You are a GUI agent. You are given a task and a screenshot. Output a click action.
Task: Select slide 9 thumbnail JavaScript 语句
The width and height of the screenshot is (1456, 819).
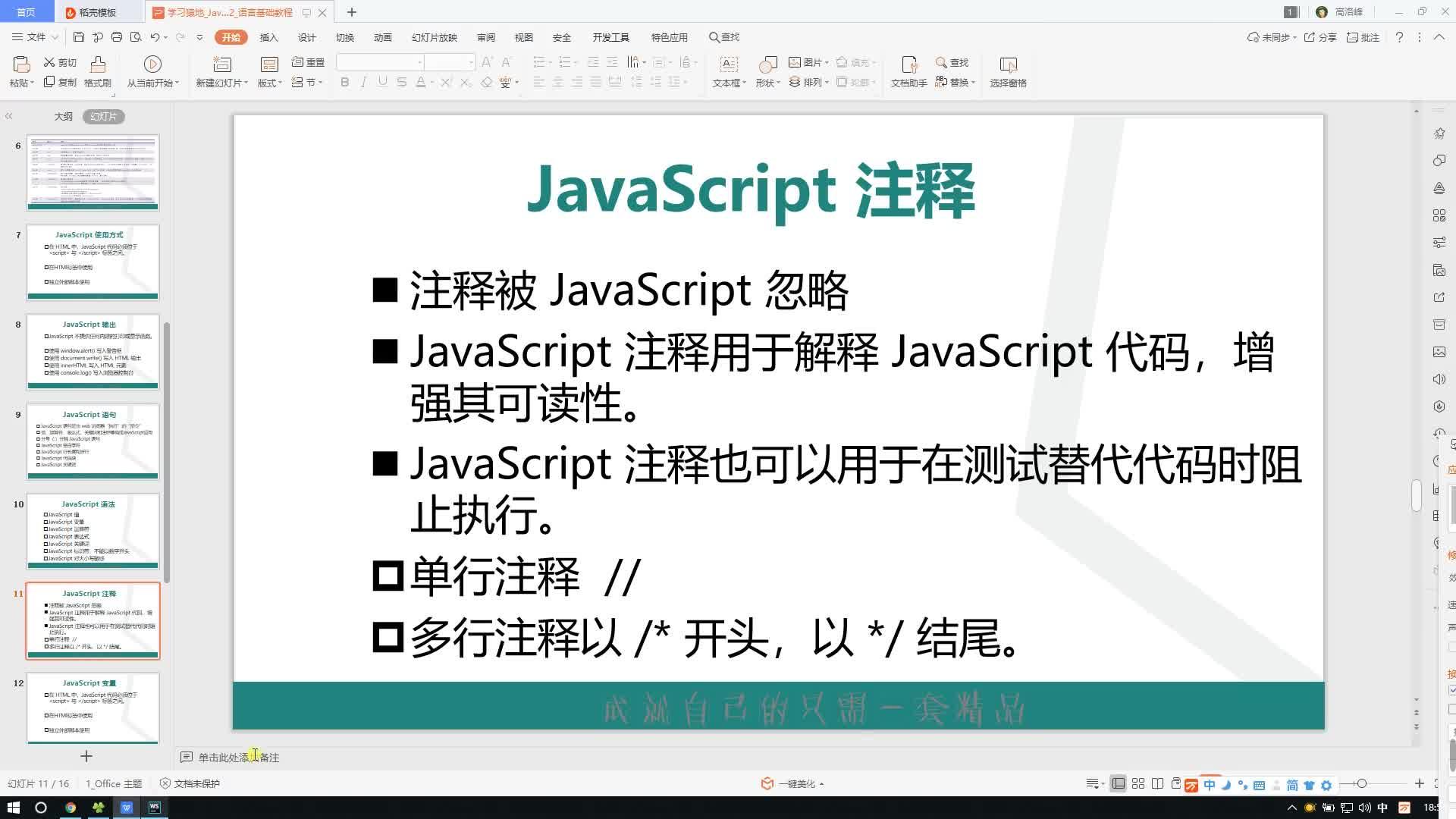pos(93,442)
